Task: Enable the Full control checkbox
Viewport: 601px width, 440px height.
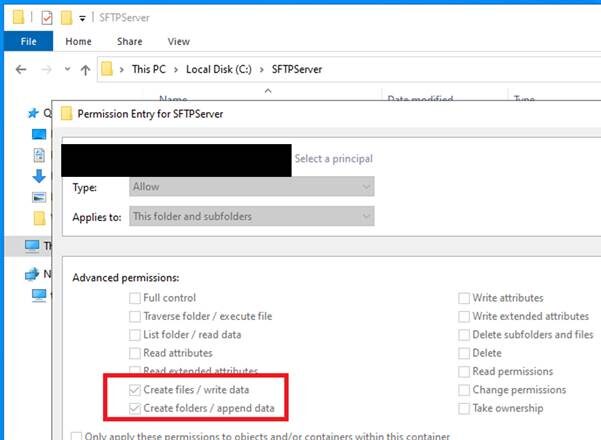Action: 135,298
